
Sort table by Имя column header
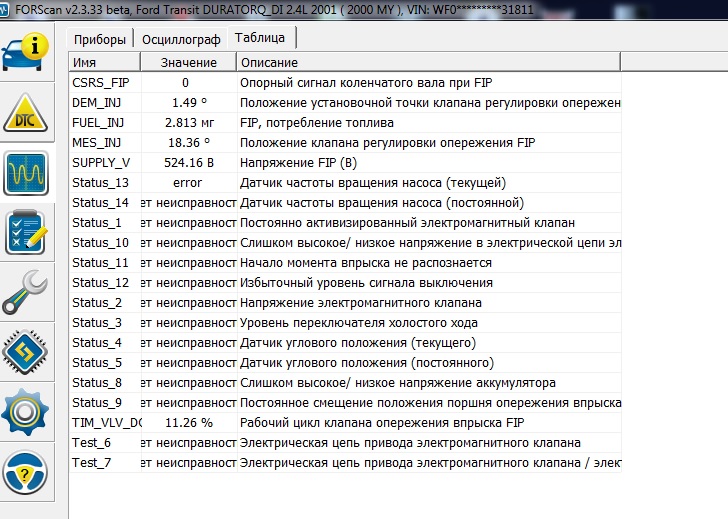[104, 62]
